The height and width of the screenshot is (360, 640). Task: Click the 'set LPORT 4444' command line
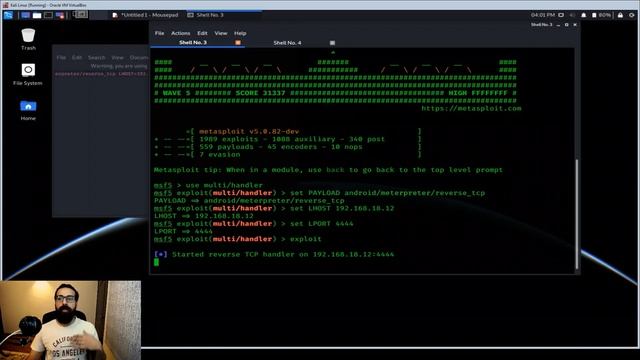pos(253,224)
